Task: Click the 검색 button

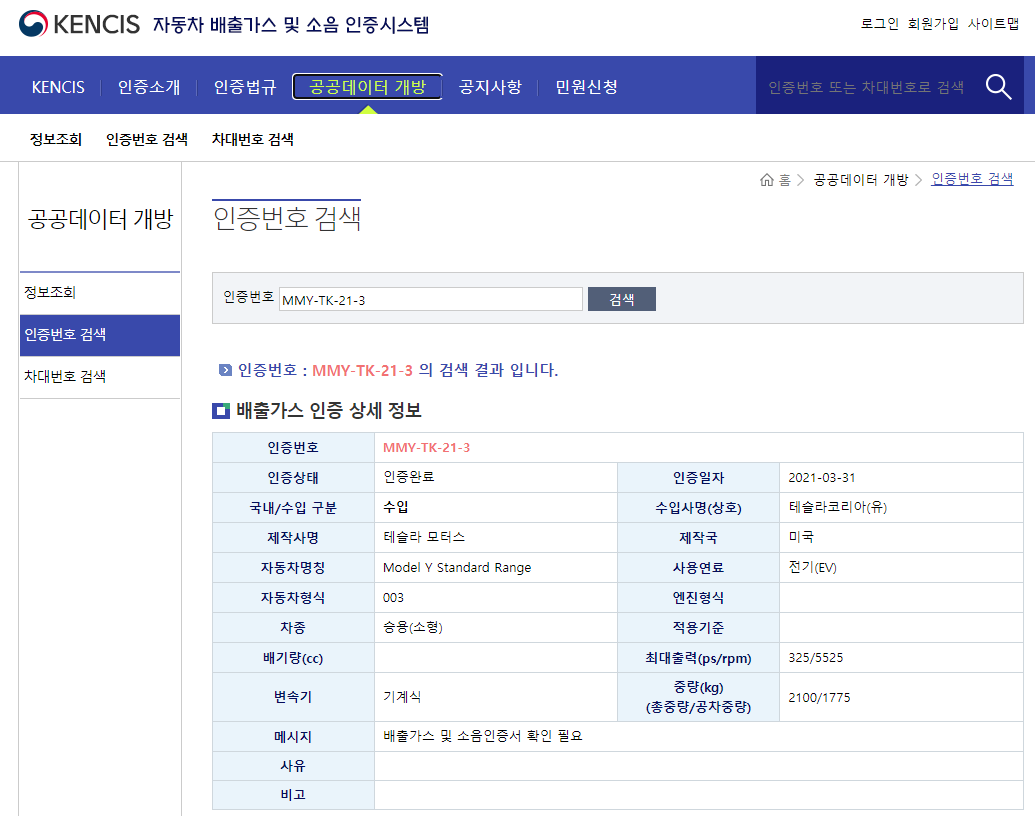Action: click(622, 299)
